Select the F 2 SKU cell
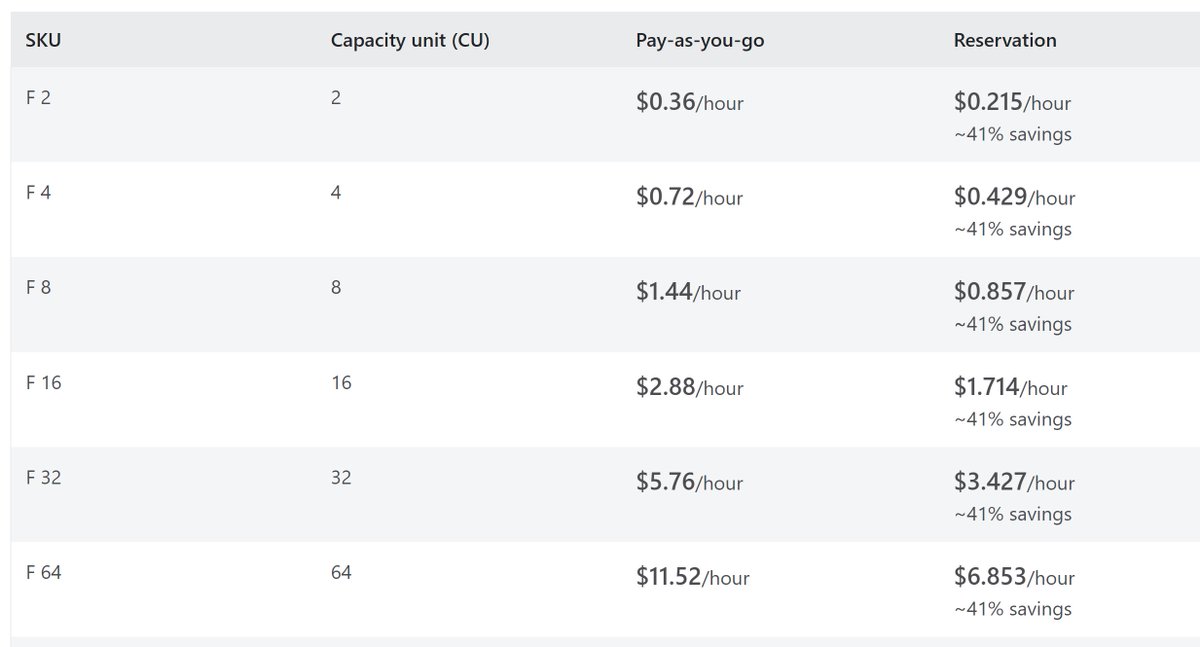The image size is (1200, 647). (x=38, y=98)
